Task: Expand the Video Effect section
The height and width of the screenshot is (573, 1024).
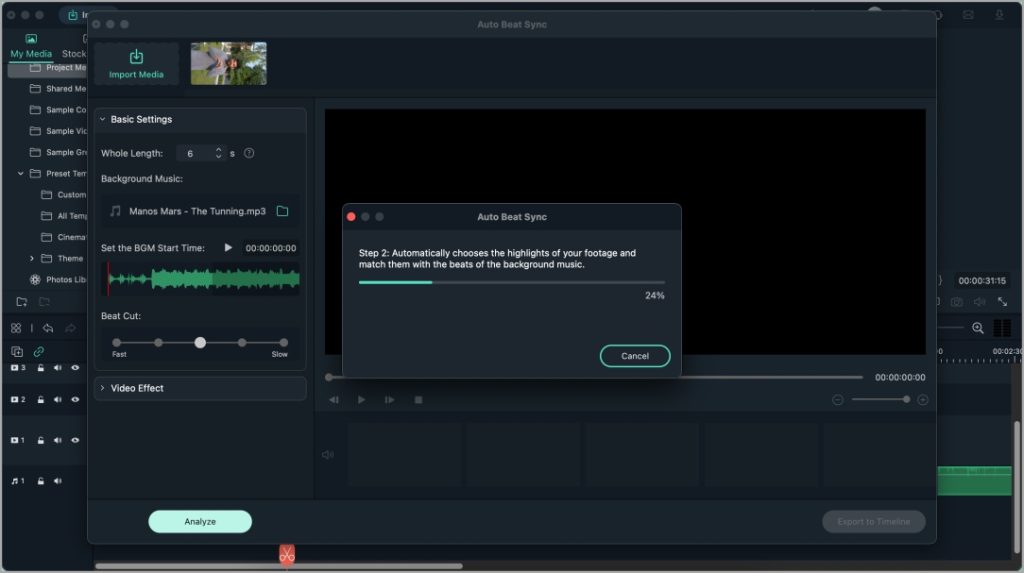Action: pyautogui.click(x=103, y=388)
